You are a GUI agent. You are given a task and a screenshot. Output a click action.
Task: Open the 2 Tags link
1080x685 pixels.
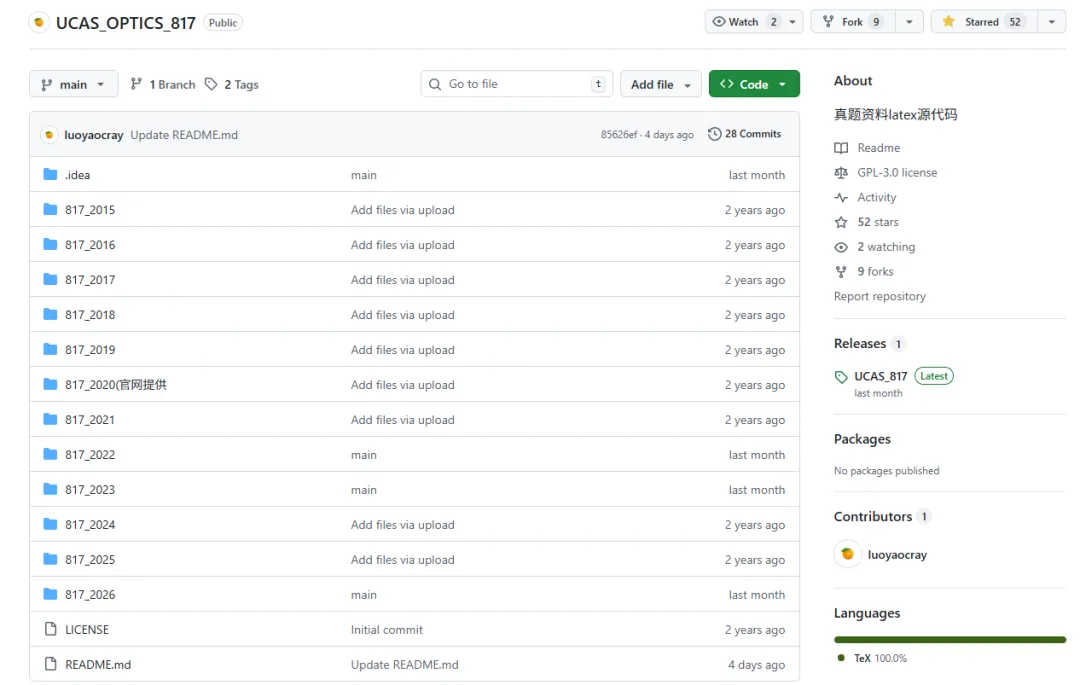(x=232, y=84)
